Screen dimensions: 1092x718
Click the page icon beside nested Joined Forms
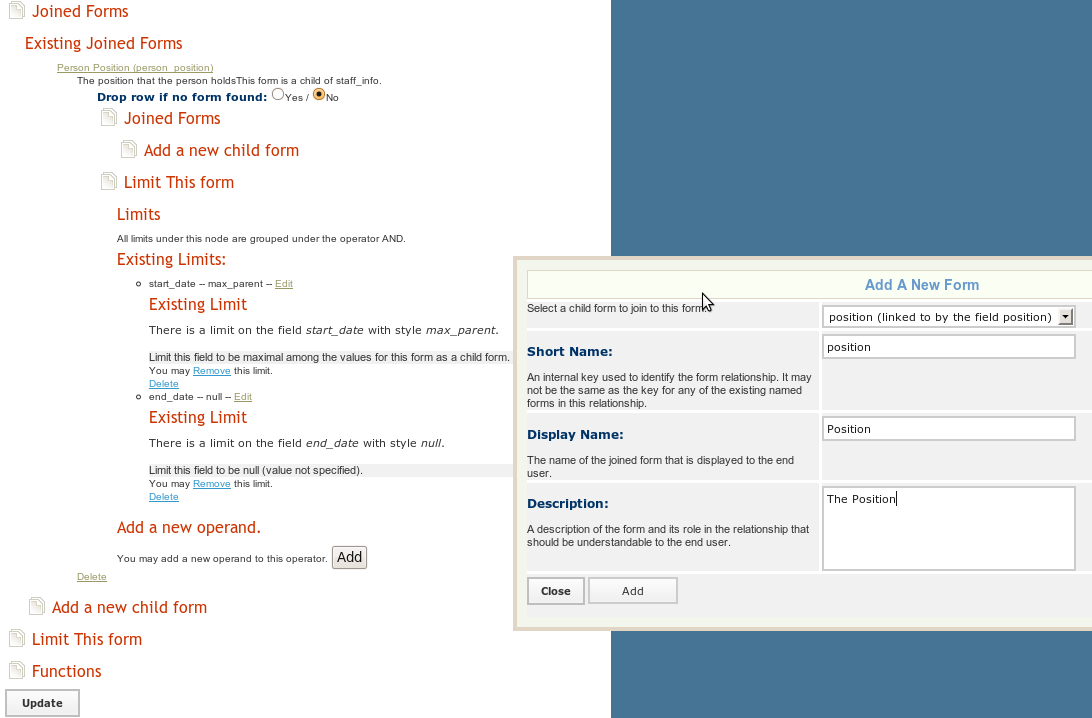109,118
